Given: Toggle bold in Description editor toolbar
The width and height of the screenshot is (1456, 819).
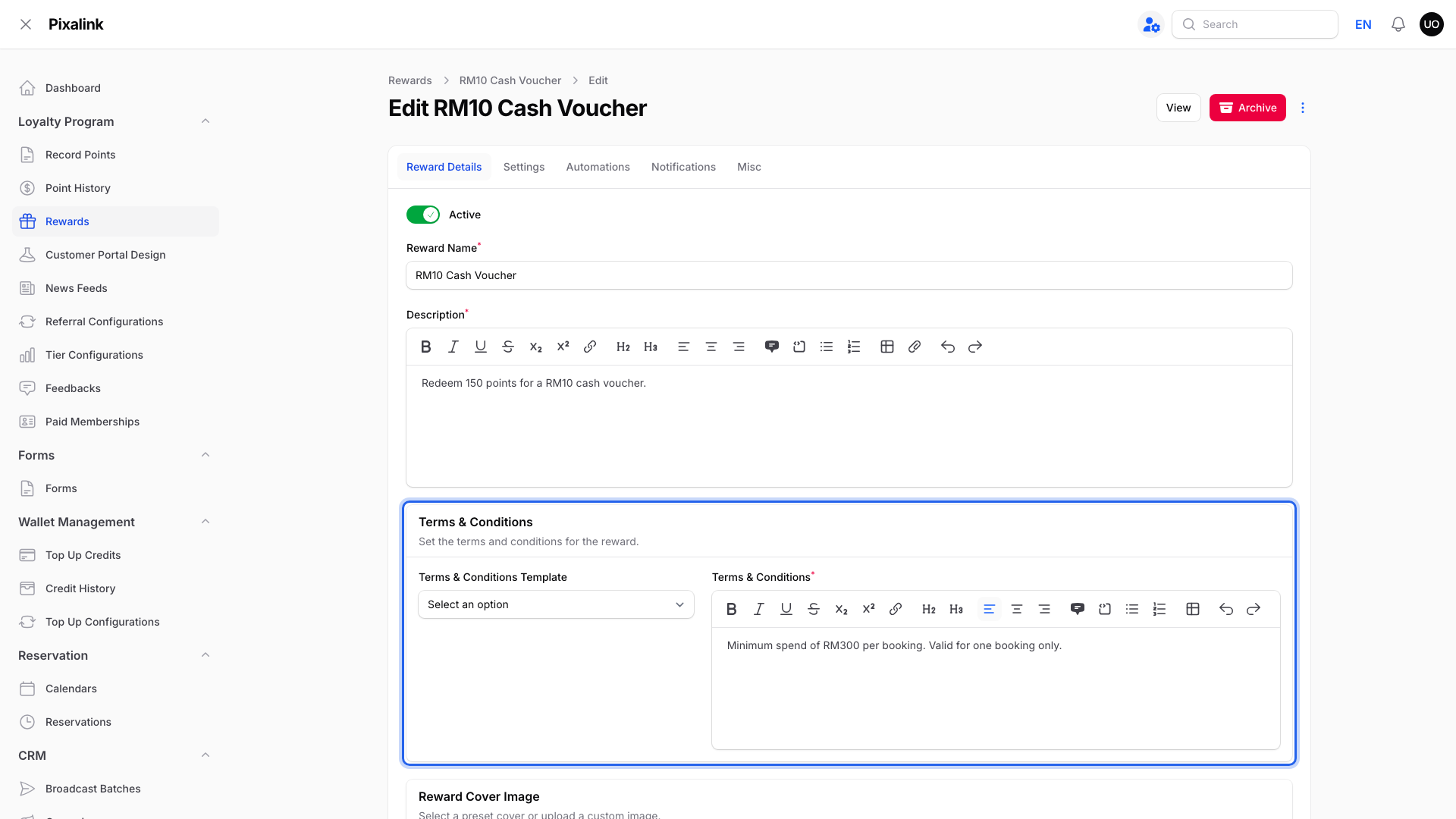Looking at the screenshot, I should pos(426,347).
